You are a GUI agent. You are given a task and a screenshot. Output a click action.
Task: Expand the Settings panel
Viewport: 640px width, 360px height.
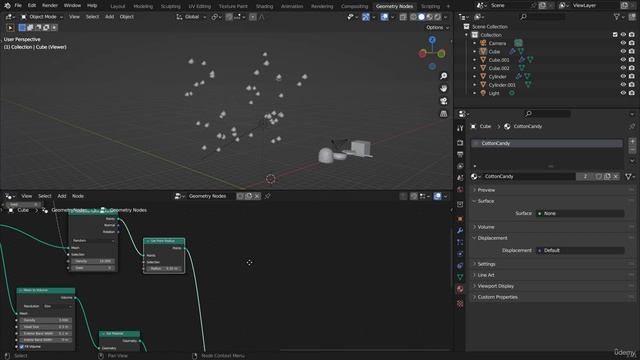(486, 264)
